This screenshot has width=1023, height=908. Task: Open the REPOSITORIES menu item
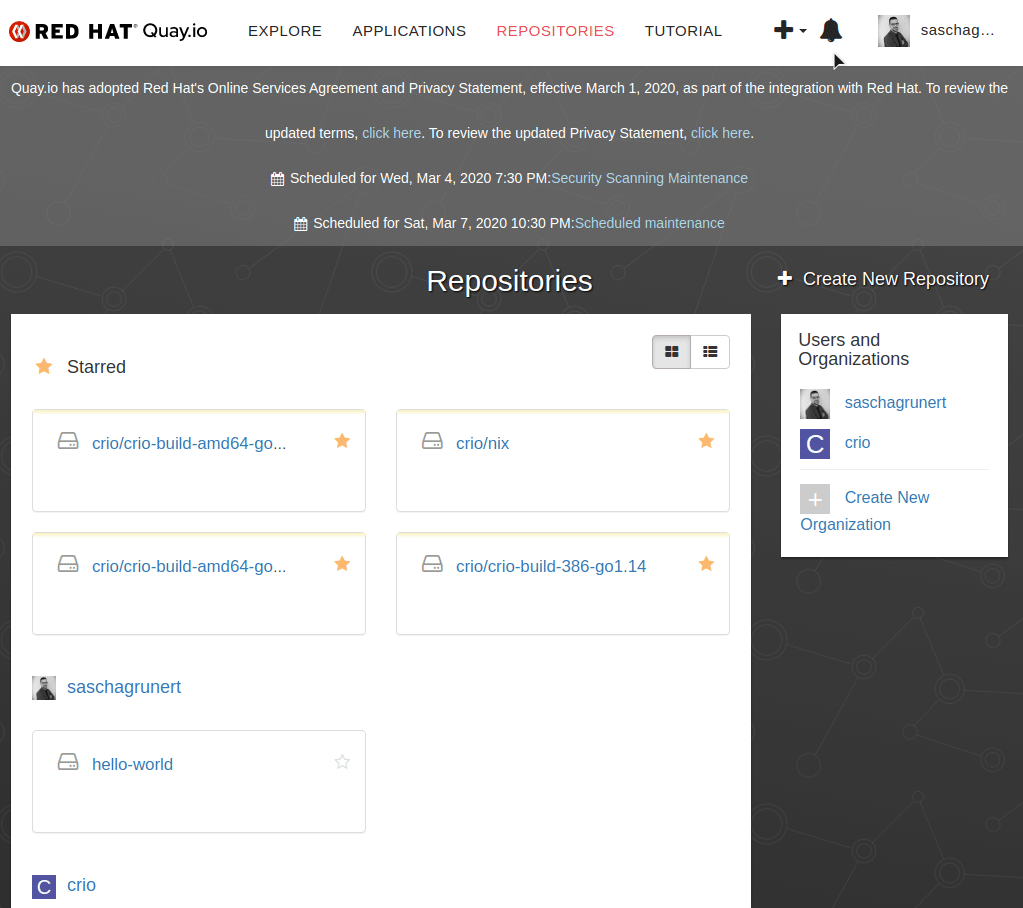(x=555, y=31)
